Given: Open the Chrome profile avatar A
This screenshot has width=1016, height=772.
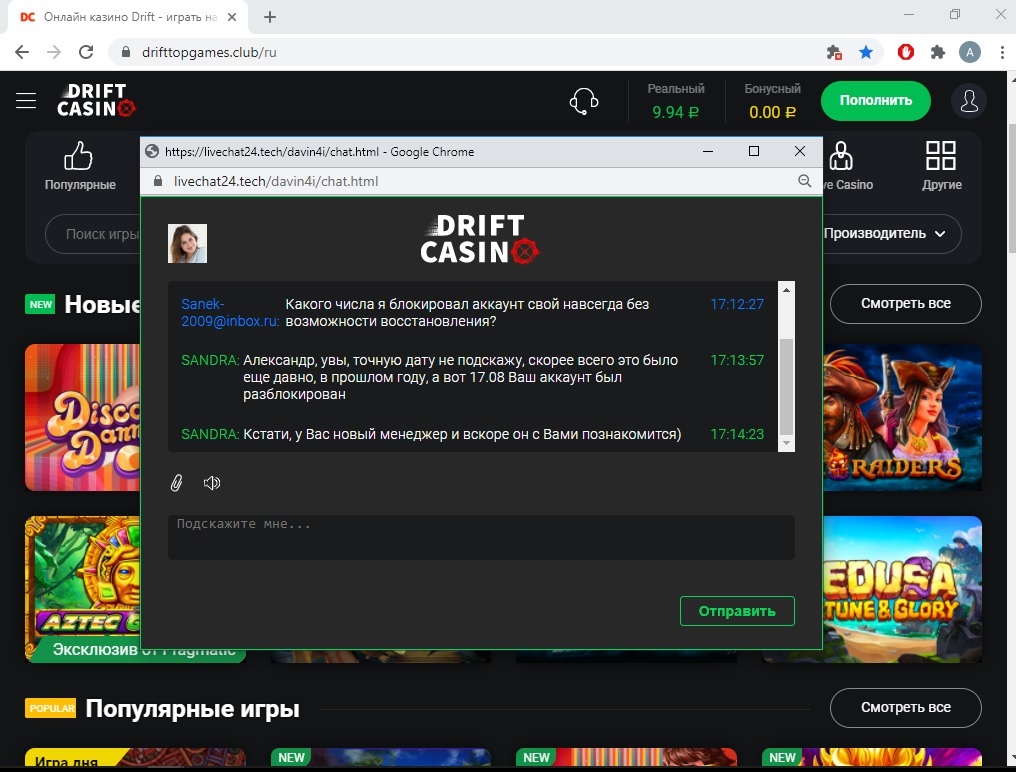Looking at the screenshot, I should (969, 53).
